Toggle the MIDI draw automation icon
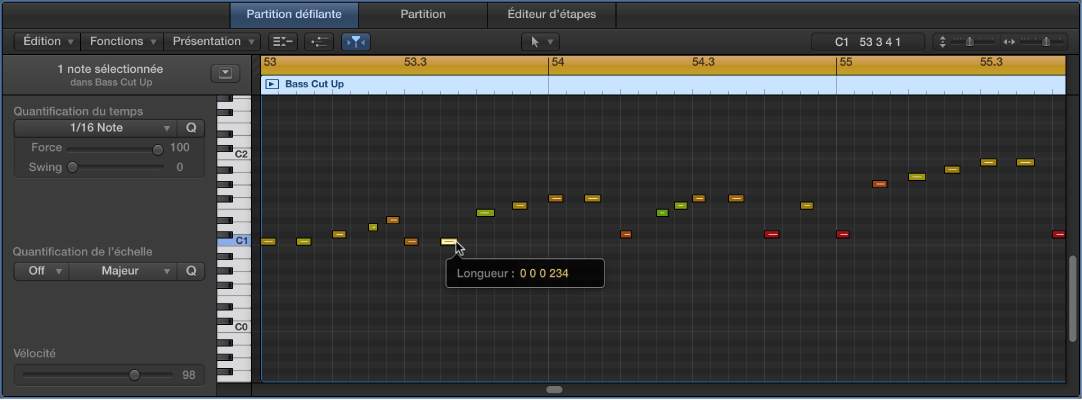Screen dimensions: 1082x400 (x=319, y=42)
